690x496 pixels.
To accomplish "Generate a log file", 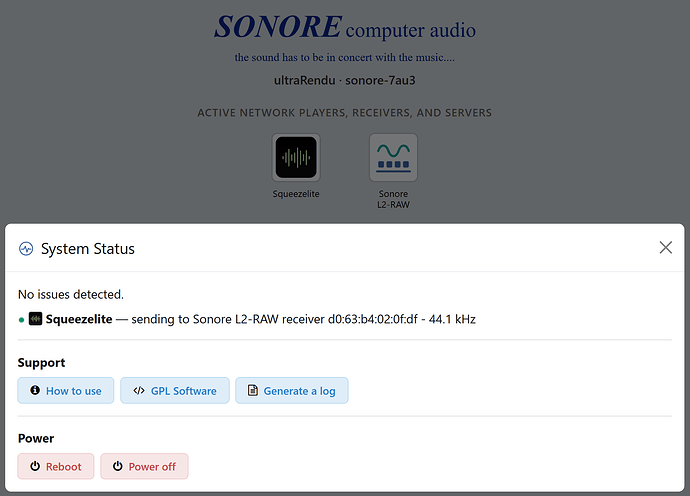I will pos(292,390).
